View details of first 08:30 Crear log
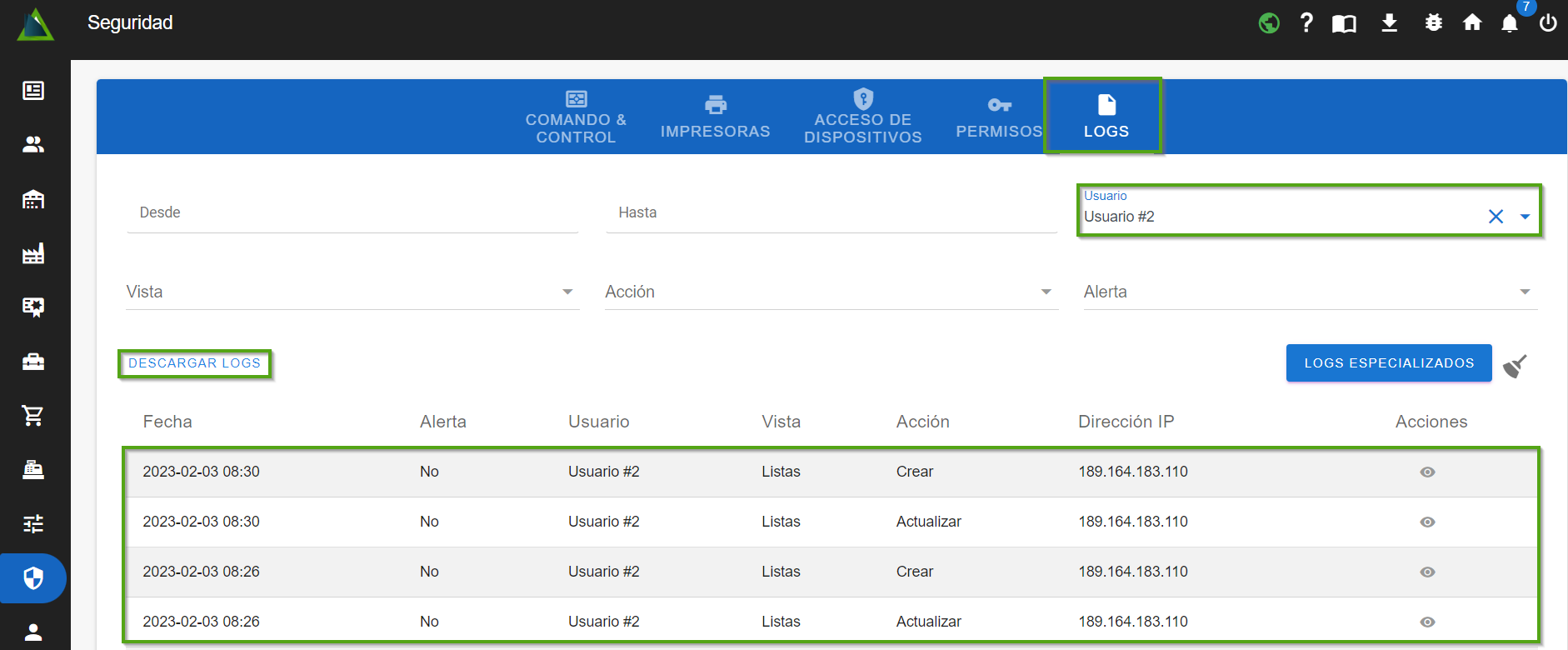The image size is (1568, 650). (1427, 472)
